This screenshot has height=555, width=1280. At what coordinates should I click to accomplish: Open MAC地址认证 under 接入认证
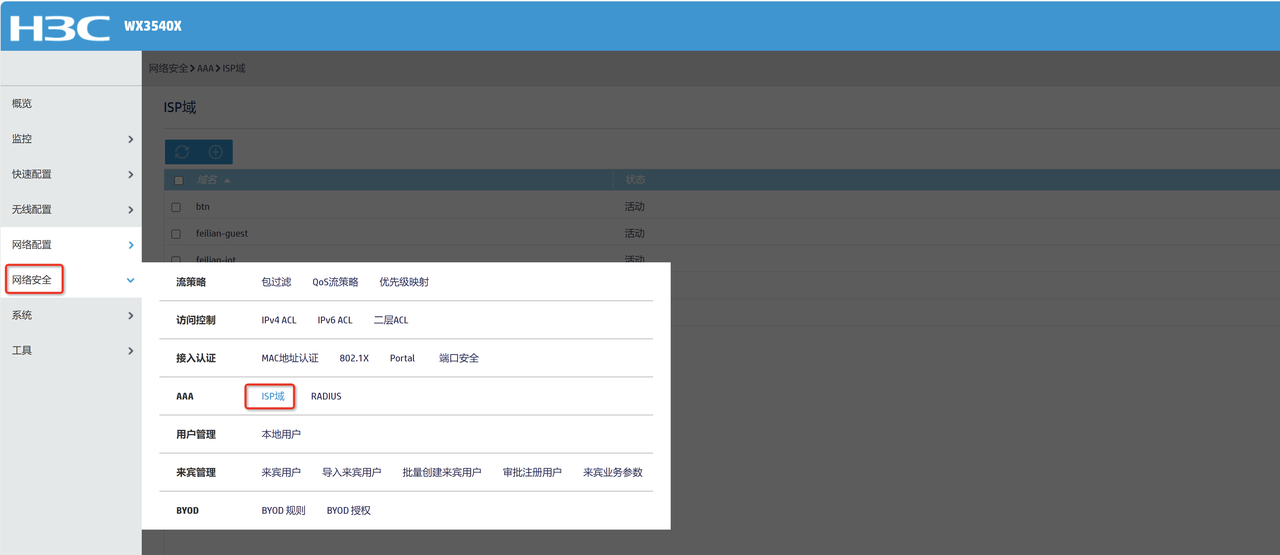(x=290, y=358)
